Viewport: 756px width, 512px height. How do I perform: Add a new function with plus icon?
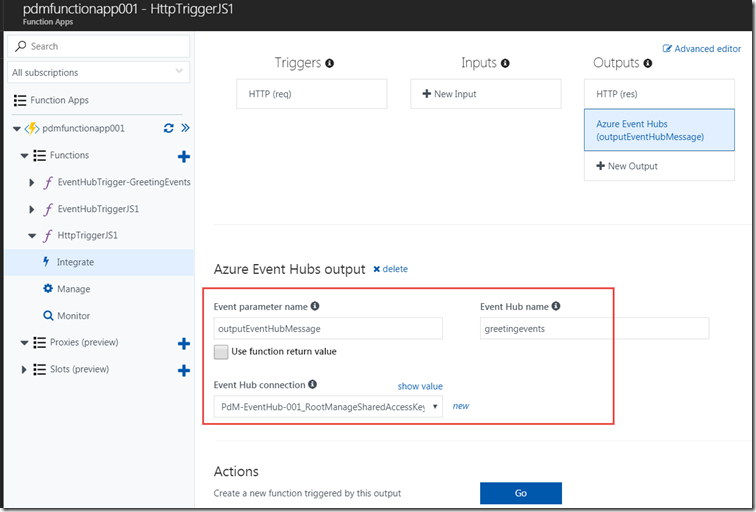click(183, 156)
